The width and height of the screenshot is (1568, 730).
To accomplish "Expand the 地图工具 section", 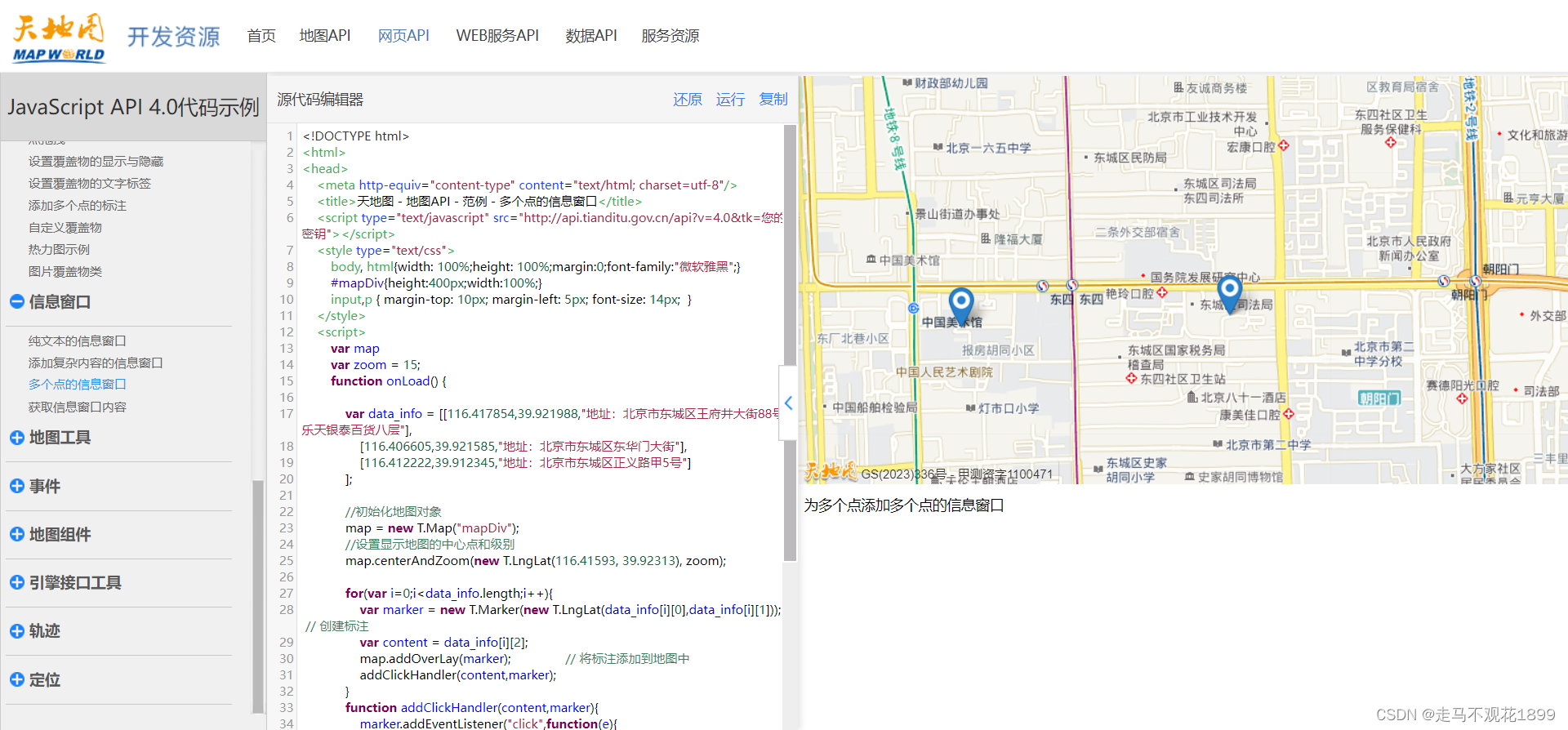I will coord(16,438).
